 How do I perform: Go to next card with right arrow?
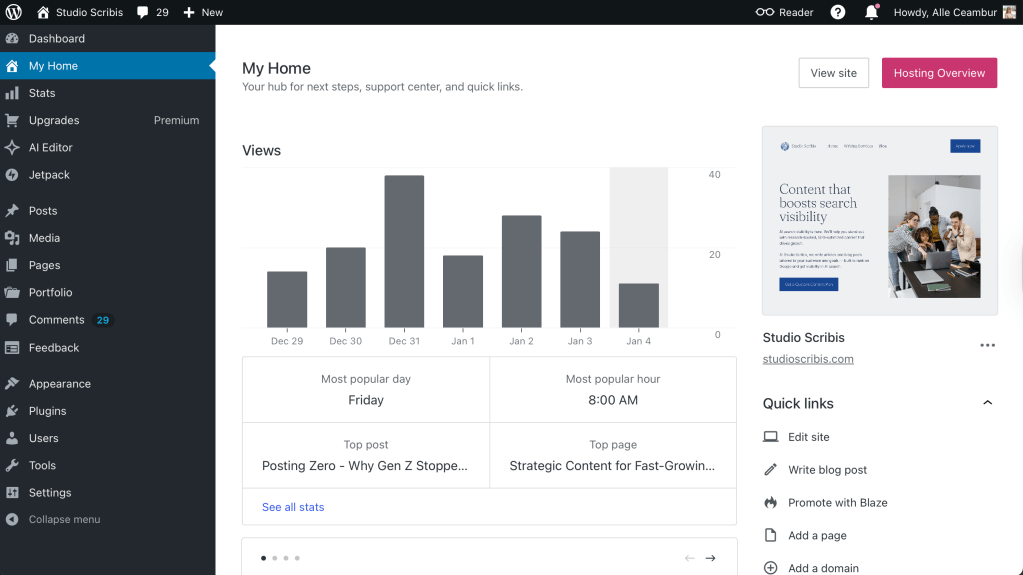click(x=710, y=558)
